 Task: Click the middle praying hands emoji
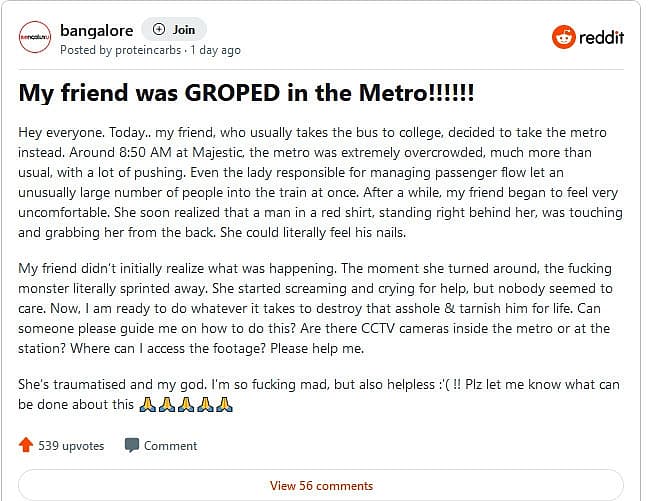pos(186,404)
